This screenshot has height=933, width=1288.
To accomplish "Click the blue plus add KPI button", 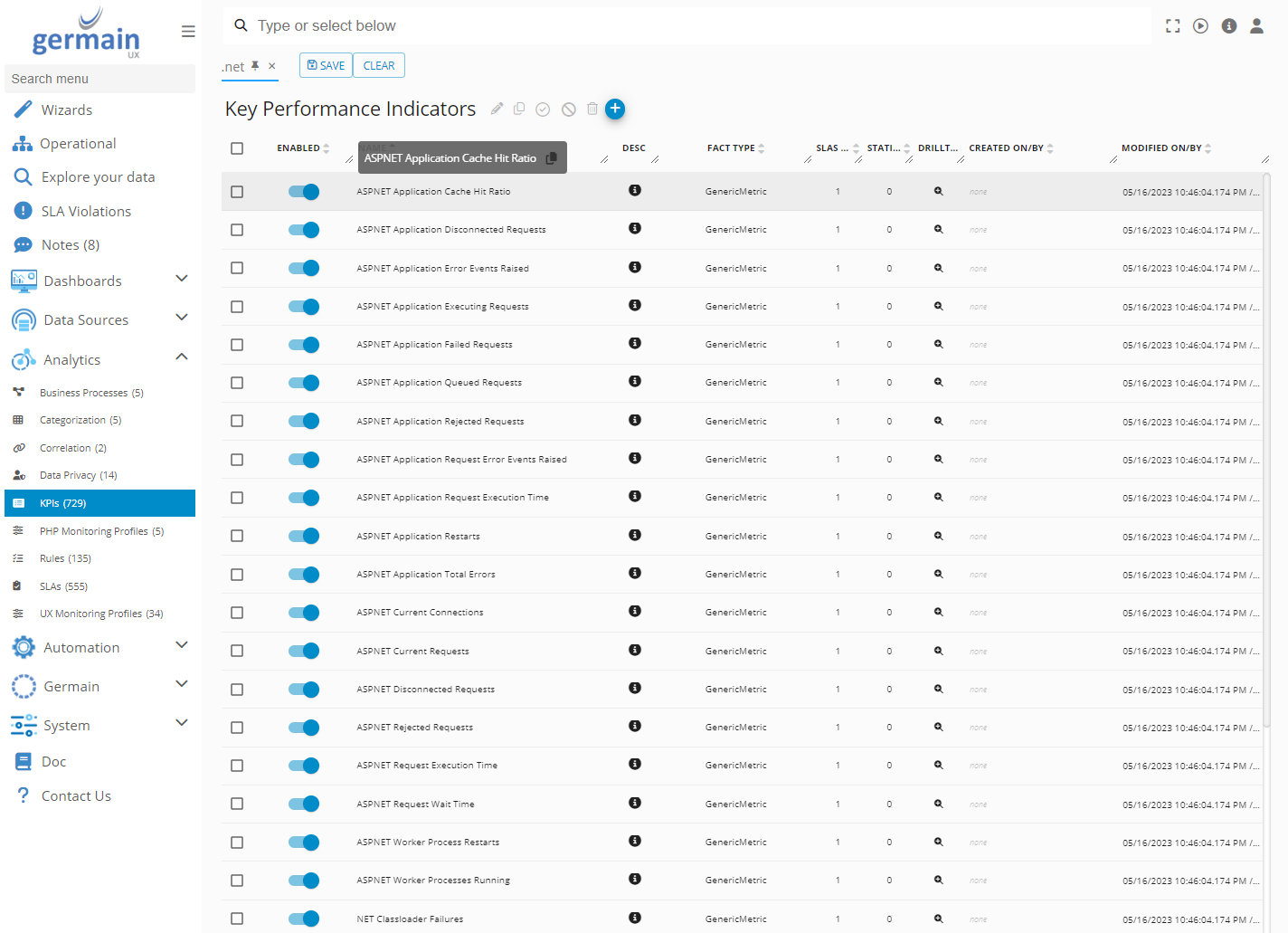I will [x=615, y=109].
